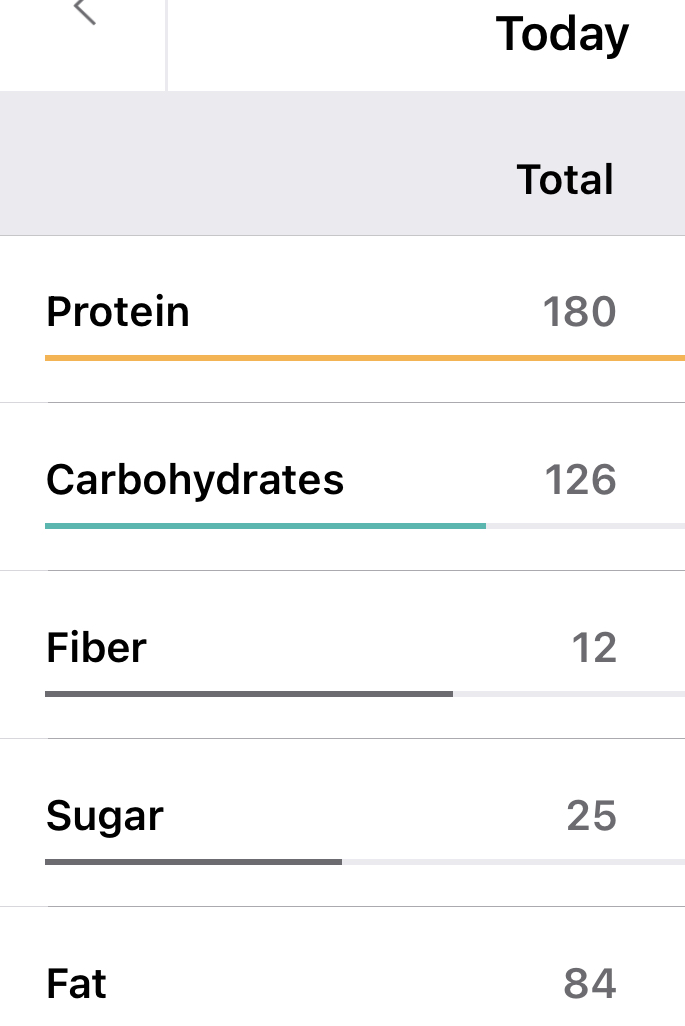This screenshot has height=1026, width=685.
Task: Click the Protein total value 180
Action: [580, 312]
